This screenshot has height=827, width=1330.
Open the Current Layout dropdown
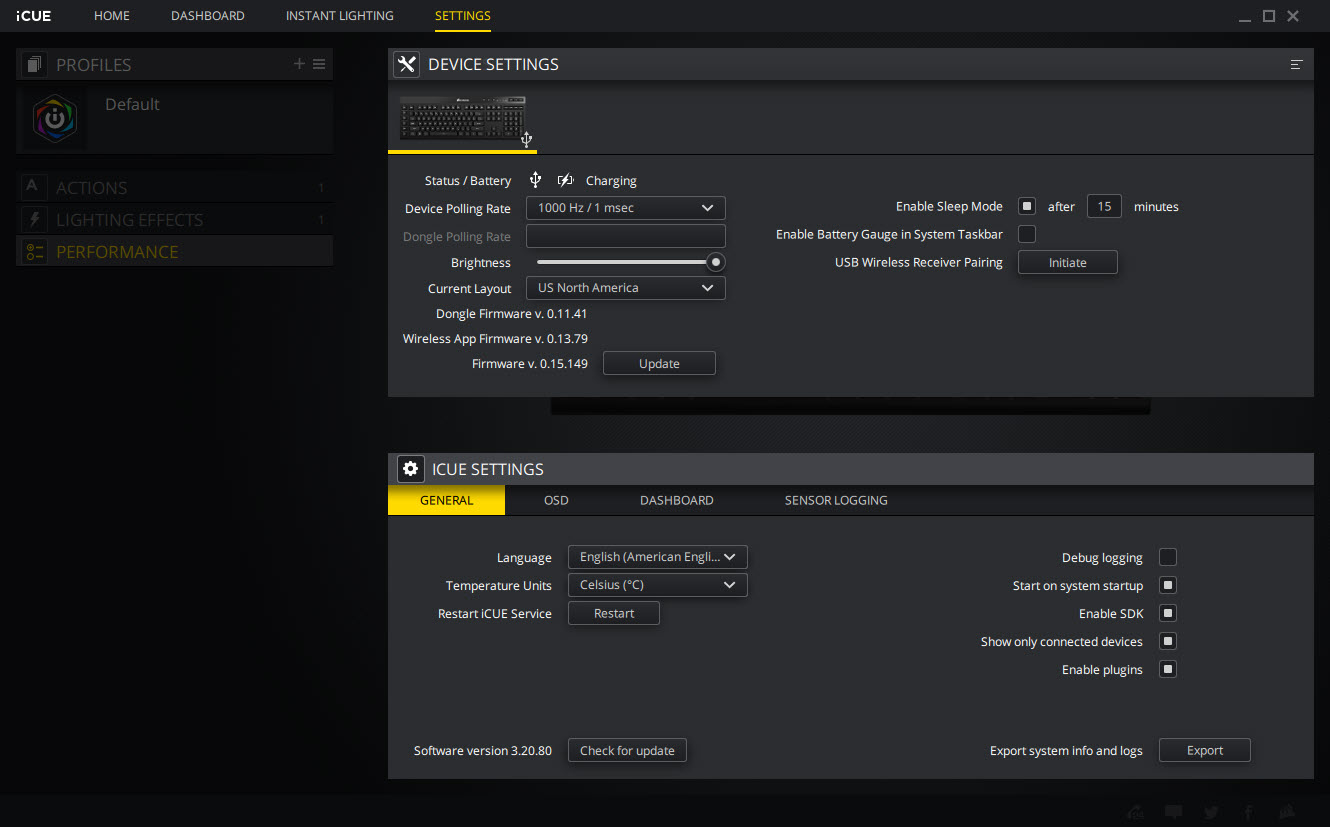click(x=626, y=288)
